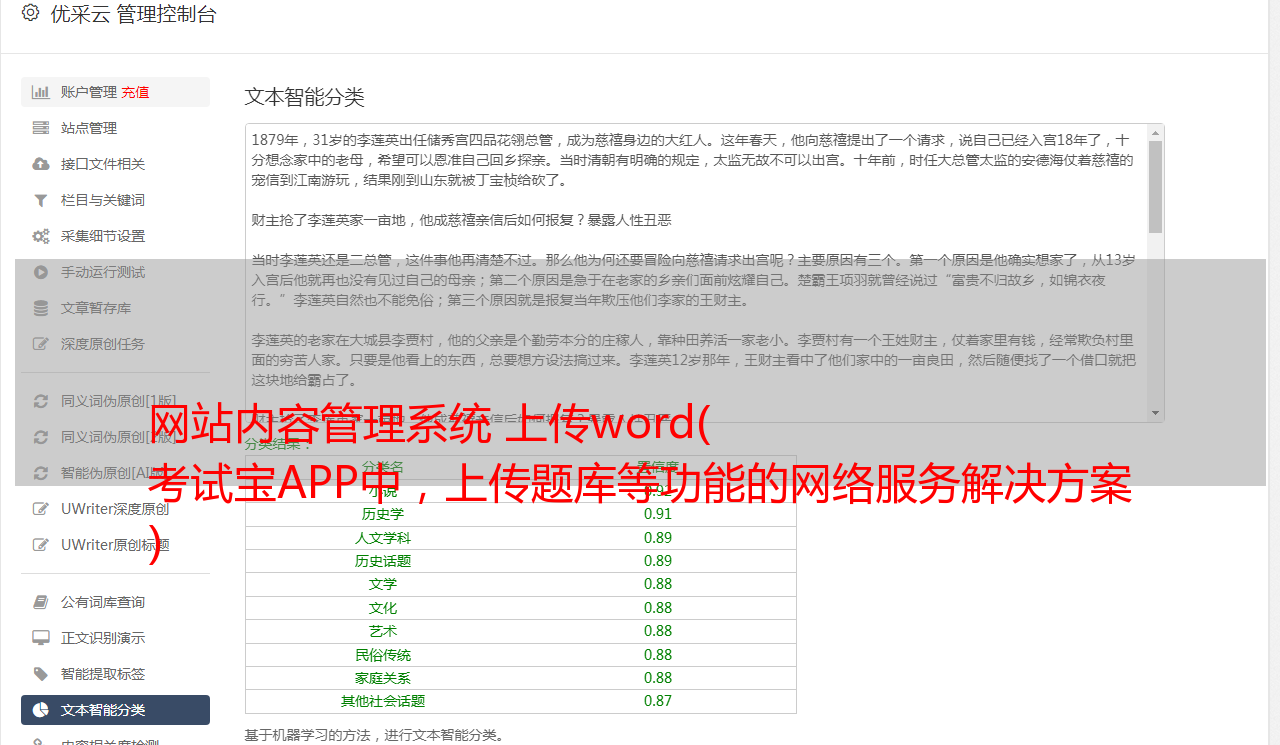Click the 优采云 管理控制台 header title
The height and width of the screenshot is (745, 1280).
pyautogui.click(x=133, y=14)
